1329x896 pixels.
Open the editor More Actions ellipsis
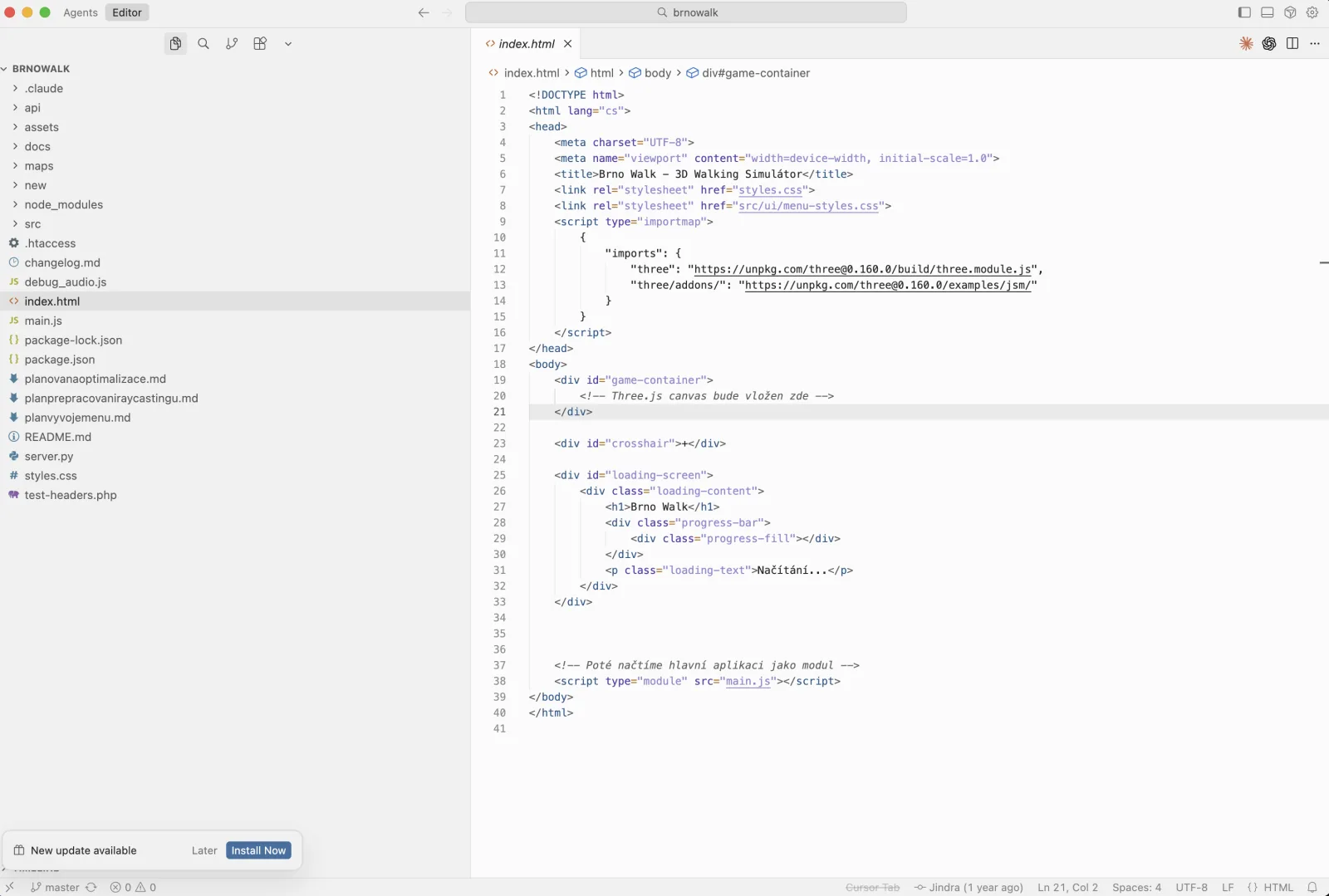(x=1315, y=44)
